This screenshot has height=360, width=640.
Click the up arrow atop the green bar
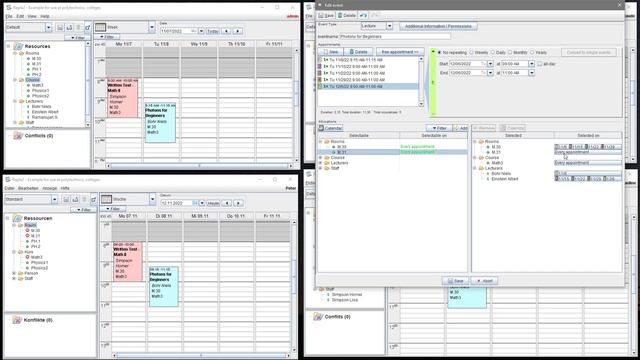coord(433,52)
